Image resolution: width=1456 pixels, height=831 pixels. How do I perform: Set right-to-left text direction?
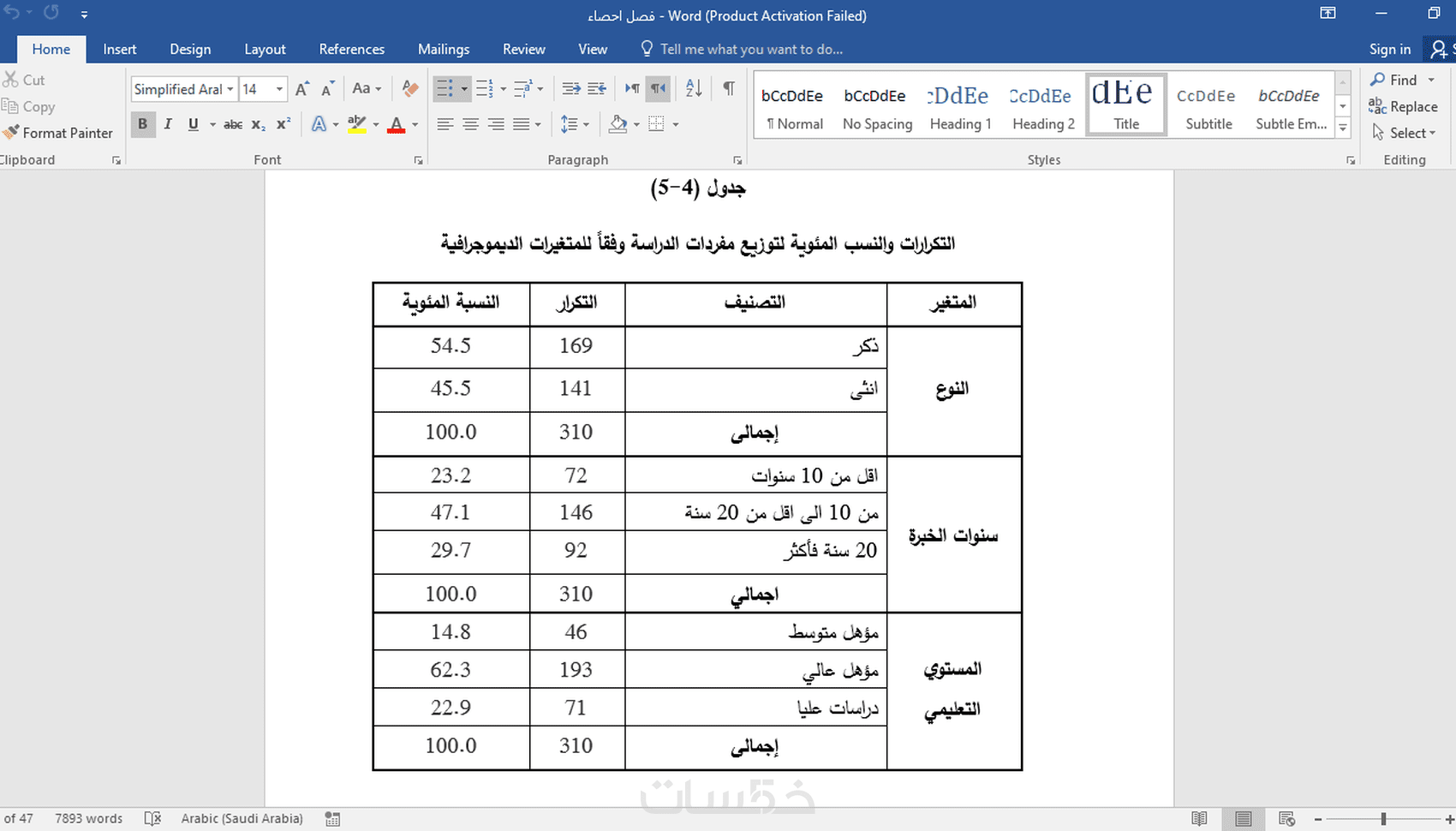coord(658,88)
